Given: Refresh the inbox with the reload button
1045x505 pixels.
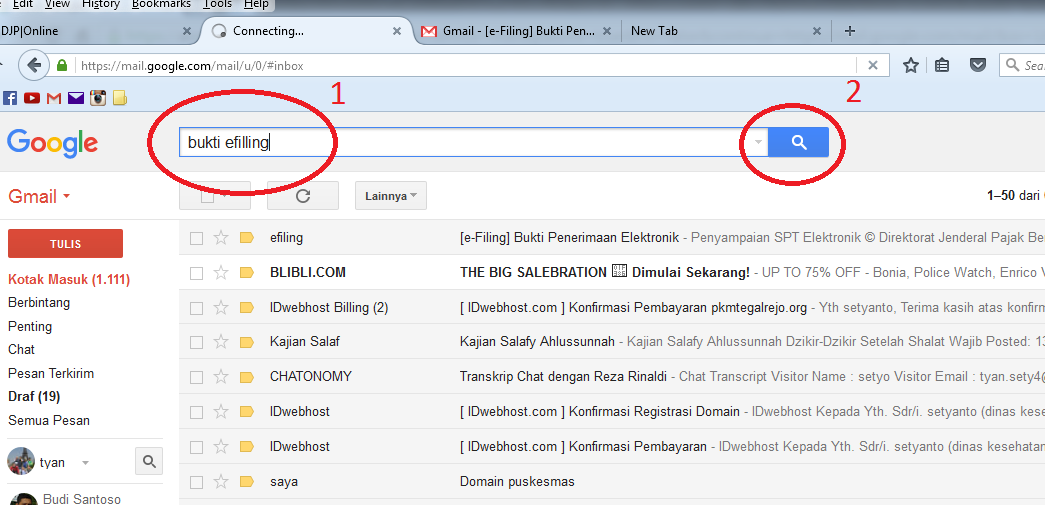Looking at the screenshot, I should click(303, 196).
